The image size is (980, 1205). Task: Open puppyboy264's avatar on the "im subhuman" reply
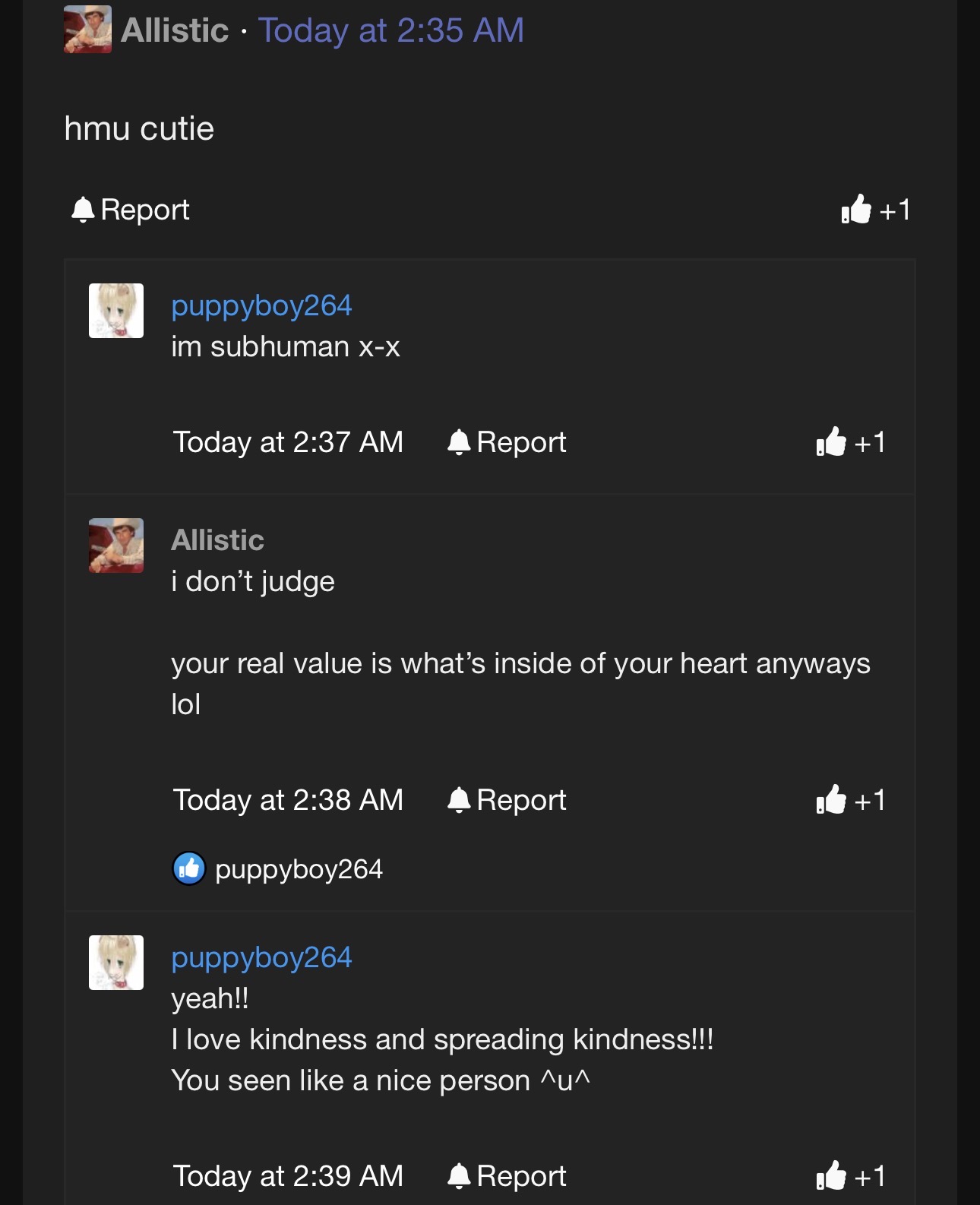116,311
